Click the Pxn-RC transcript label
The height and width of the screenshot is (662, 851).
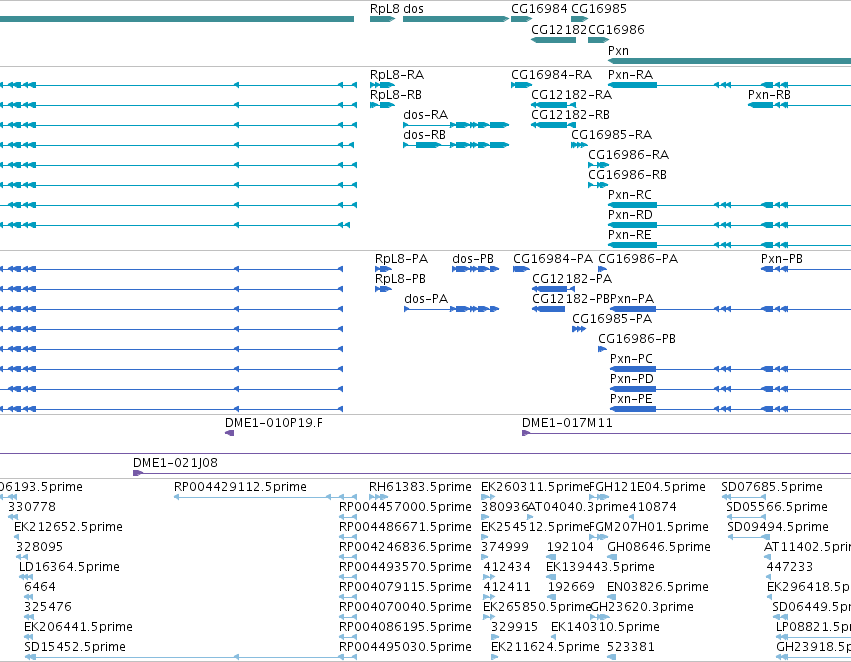(630, 195)
